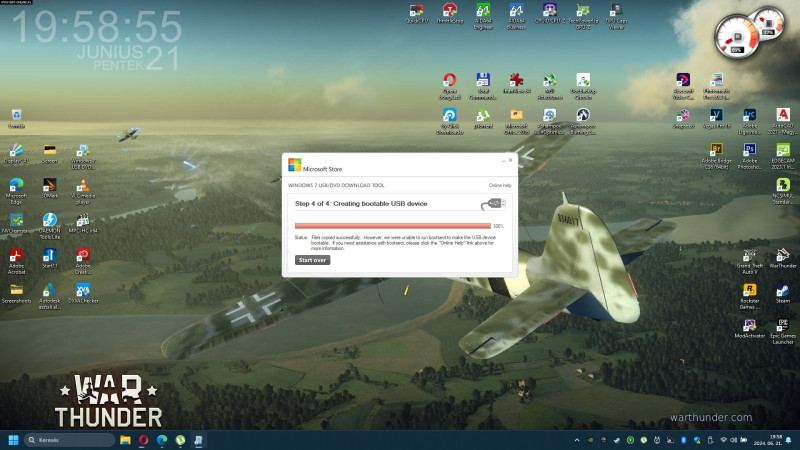Open the ModActivator desktop shortcut
Viewport: 800px width, 450px height.
749,328
